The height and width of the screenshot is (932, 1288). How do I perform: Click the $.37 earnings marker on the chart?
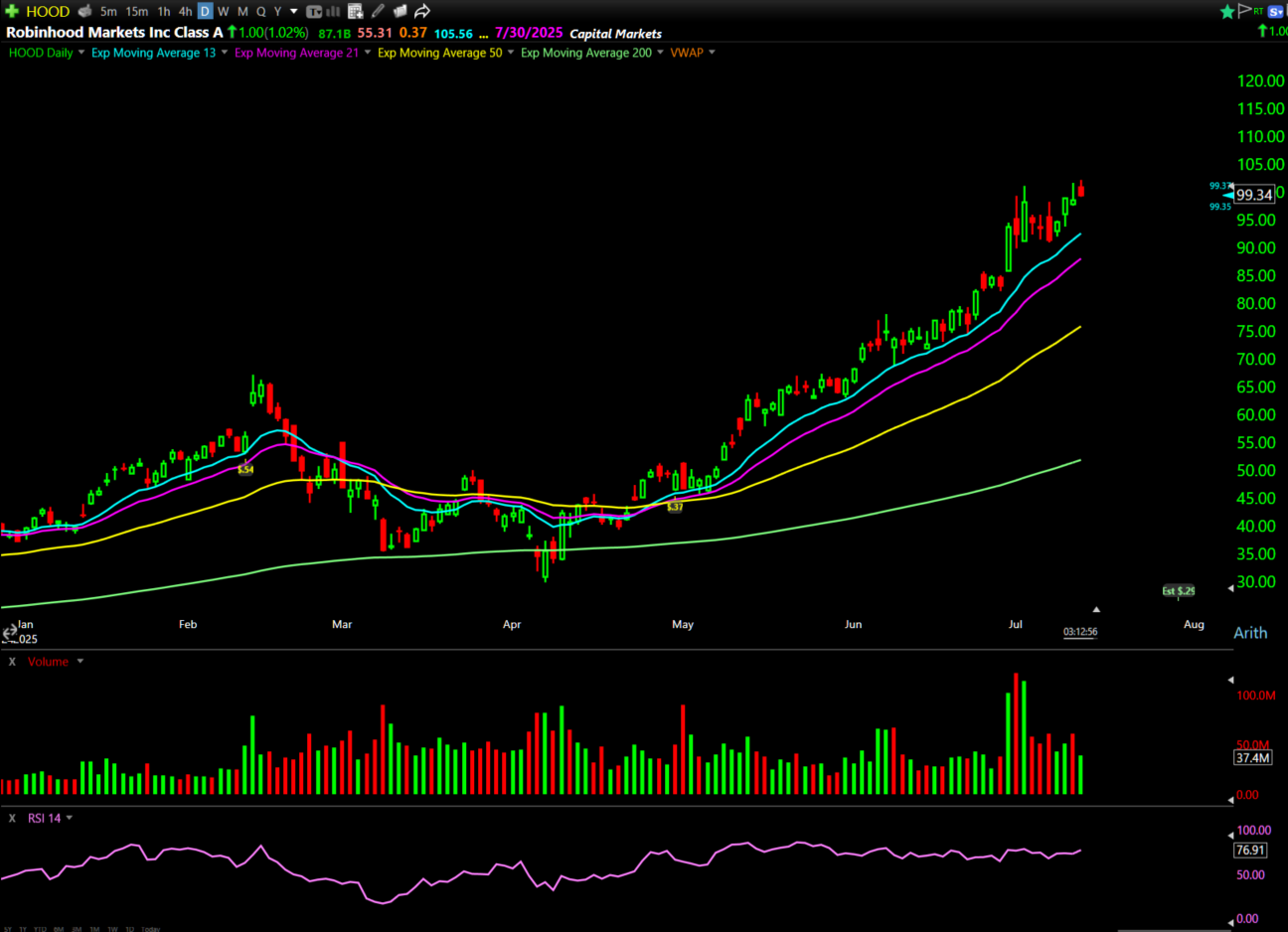coord(675,508)
